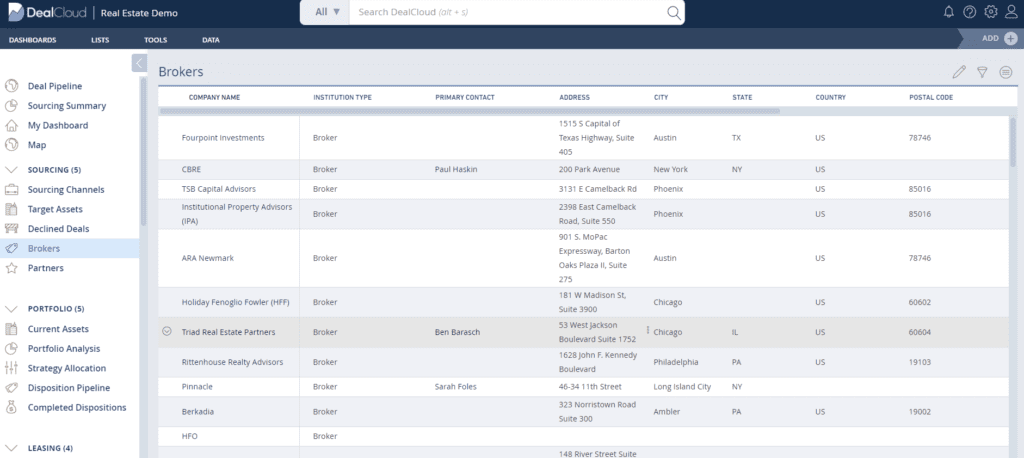The height and width of the screenshot is (458, 1024).
Task: Open the Fourpoint Investments company link
Action: coord(223,138)
